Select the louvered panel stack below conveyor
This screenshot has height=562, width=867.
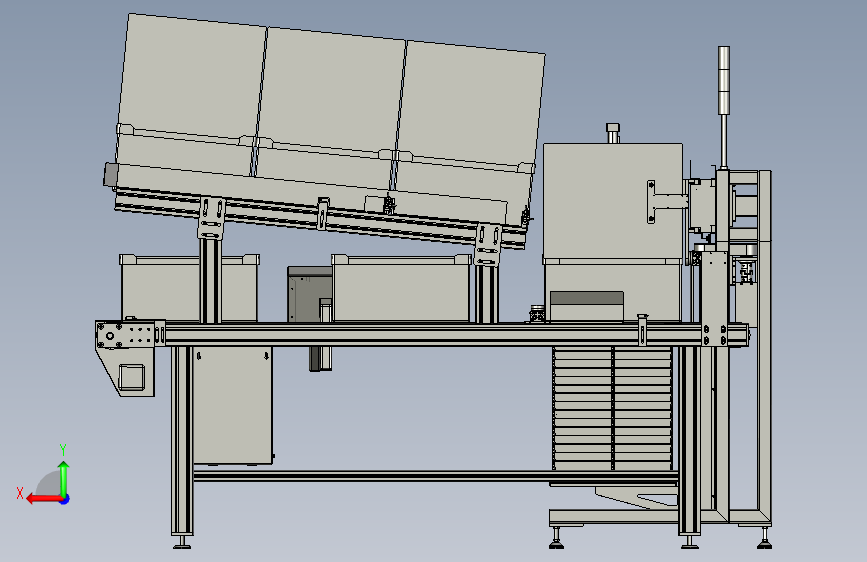[x=613, y=408]
